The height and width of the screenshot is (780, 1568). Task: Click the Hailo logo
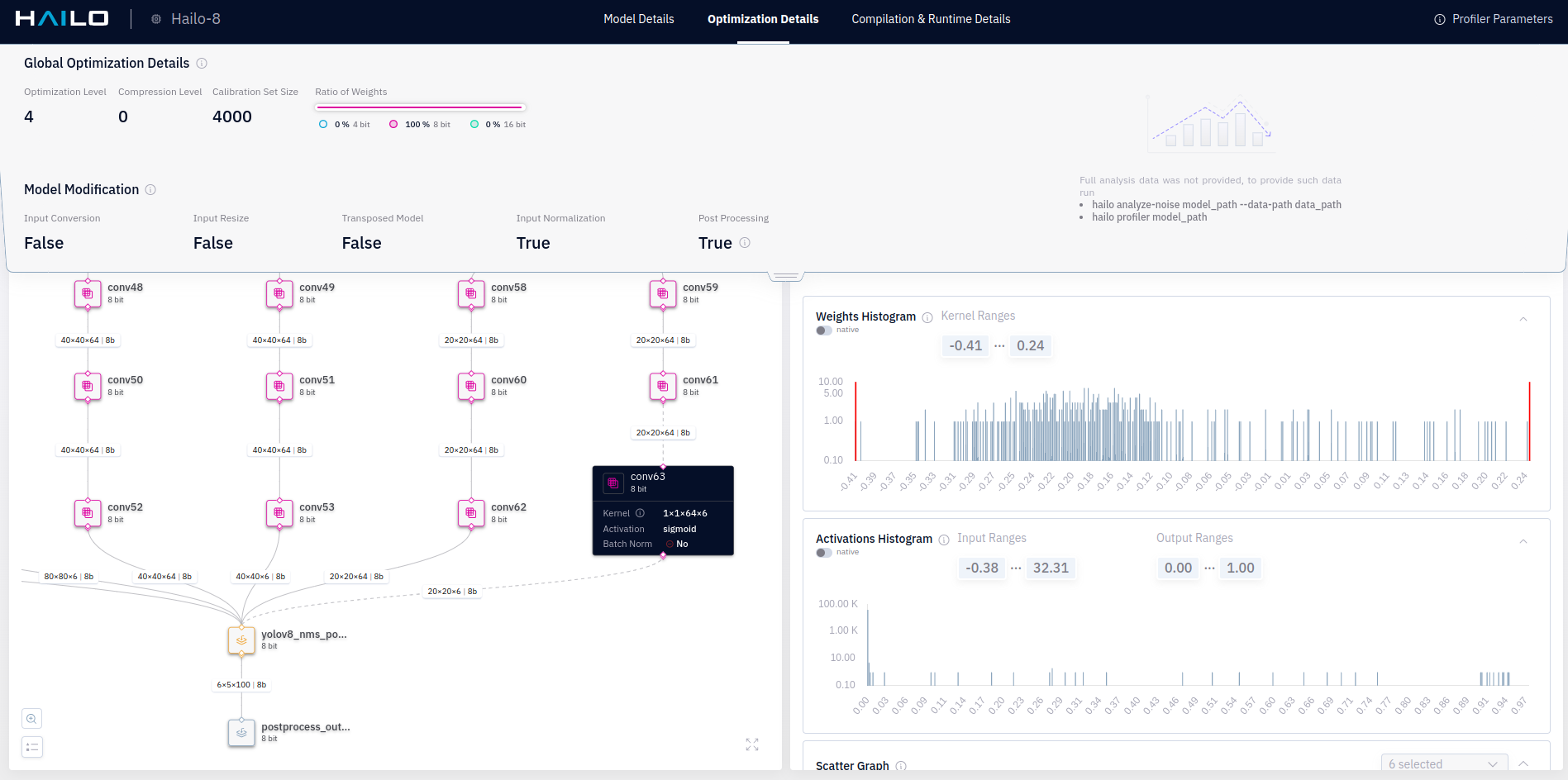pyautogui.click(x=62, y=18)
